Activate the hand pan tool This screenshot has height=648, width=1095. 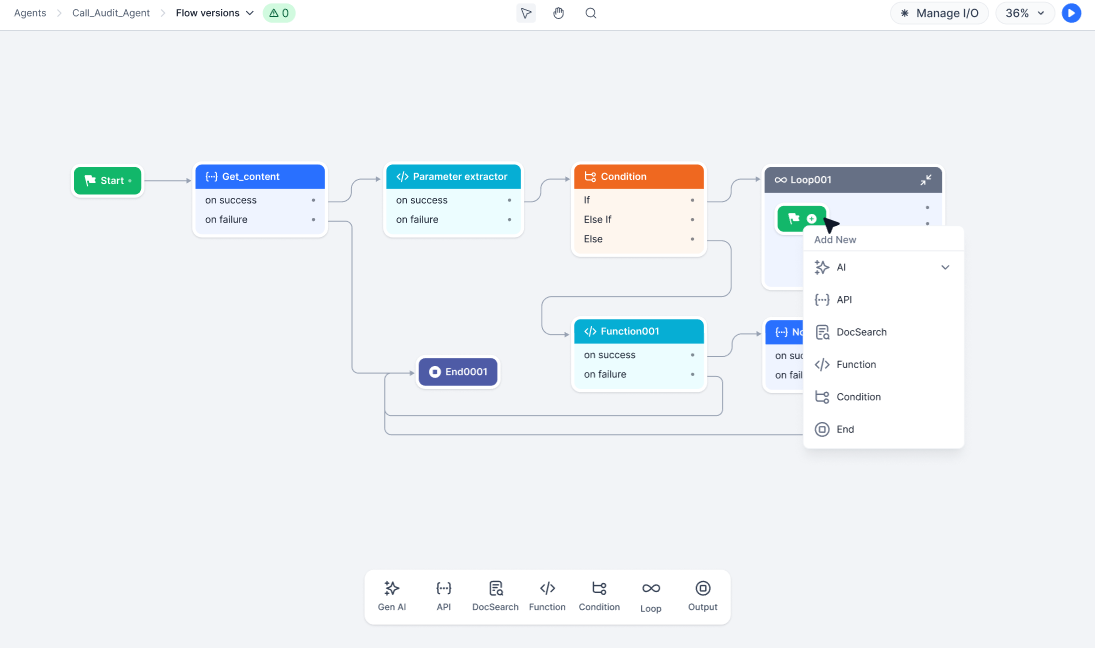[558, 13]
